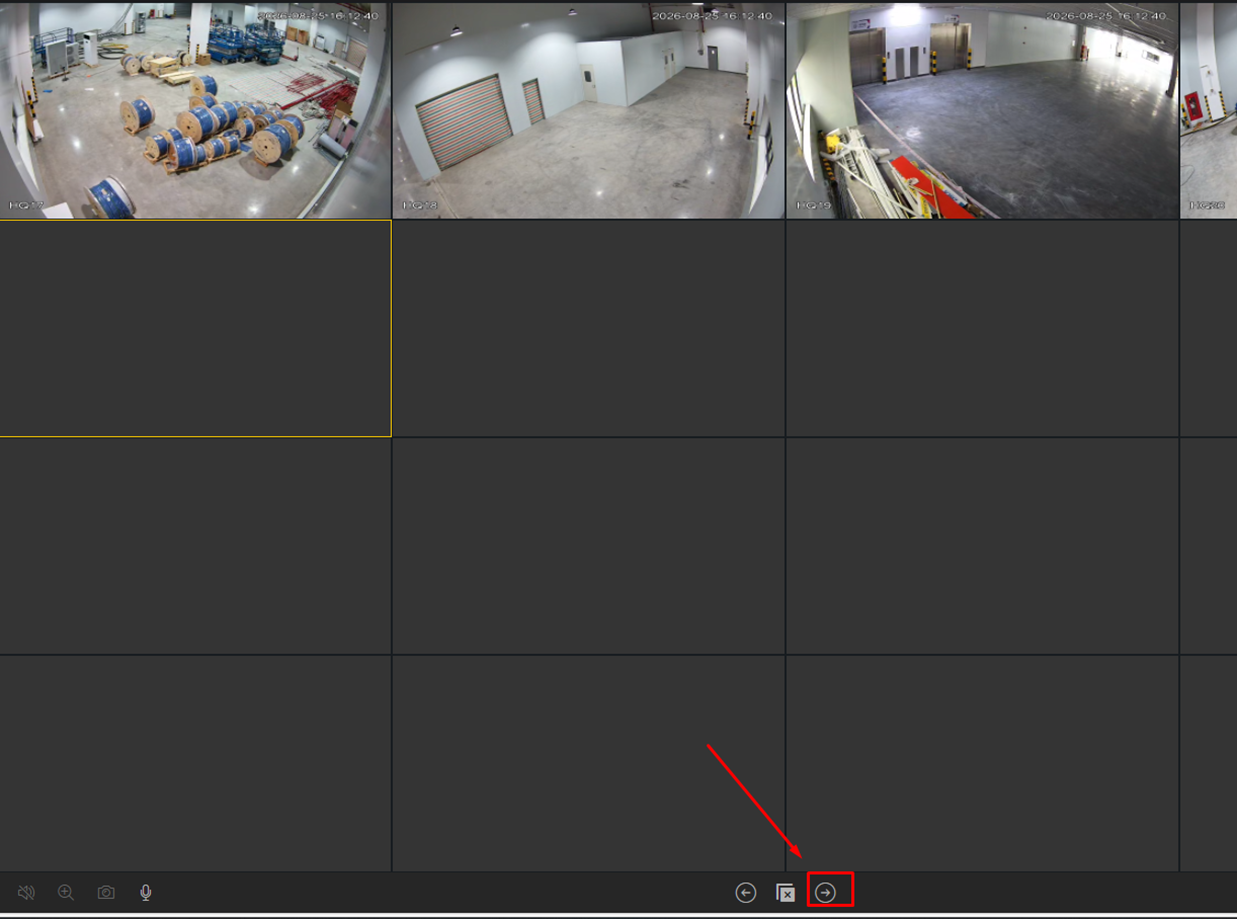The image size is (1237, 919).
Task: Select the yellow-outlined empty video pane
Action: click(195, 328)
